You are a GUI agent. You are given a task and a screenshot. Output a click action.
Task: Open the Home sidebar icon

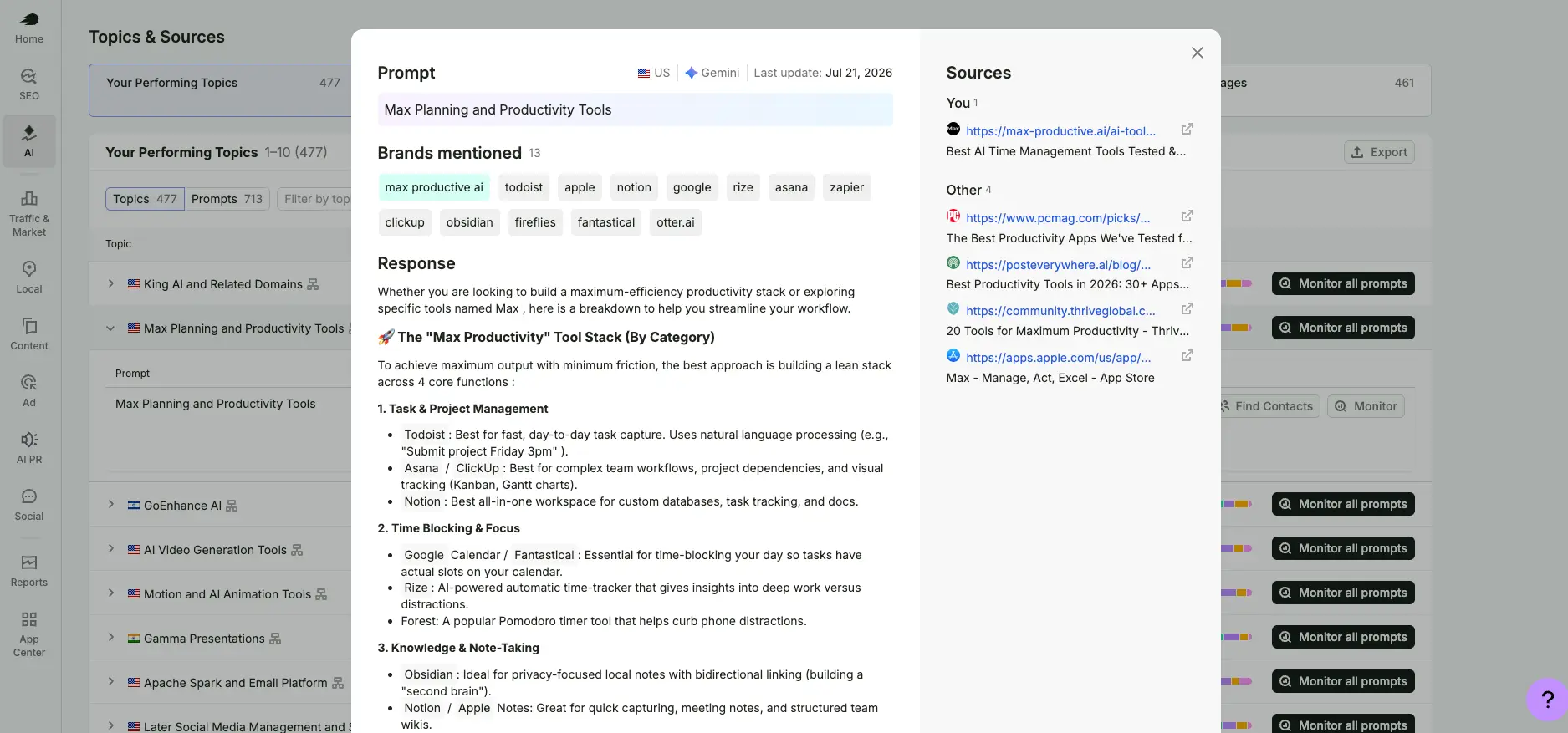coord(28,28)
